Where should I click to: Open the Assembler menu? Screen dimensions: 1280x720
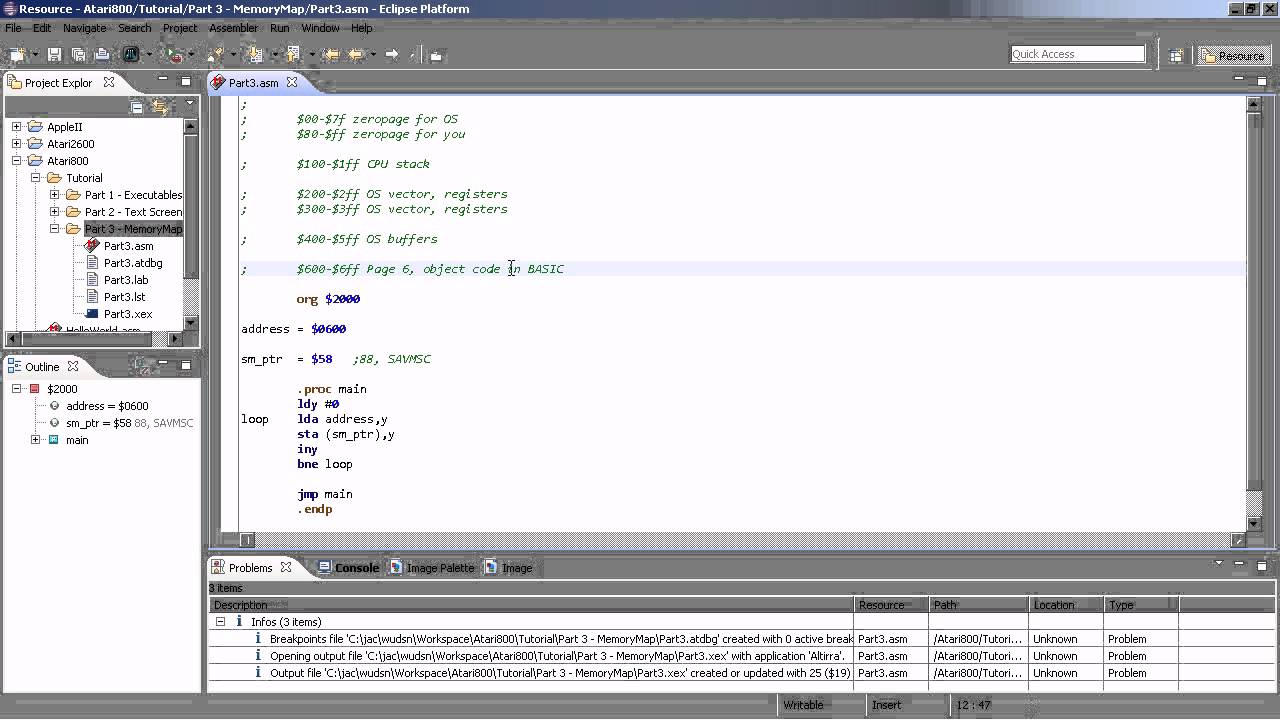point(233,28)
